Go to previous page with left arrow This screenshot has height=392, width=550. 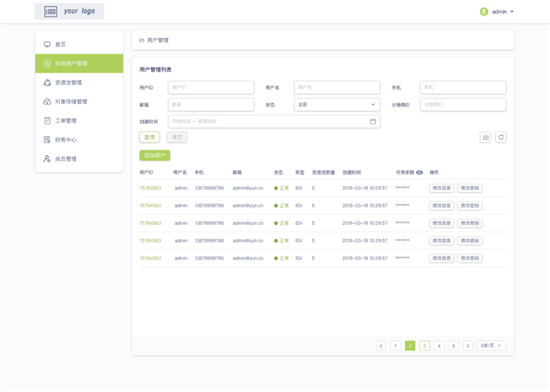[381, 346]
